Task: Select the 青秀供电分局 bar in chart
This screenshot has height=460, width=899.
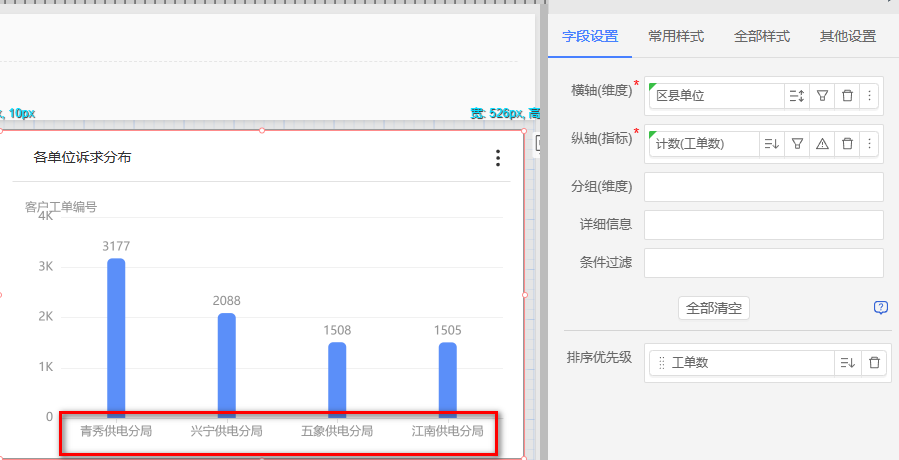Action: click(x=116, y=338)
